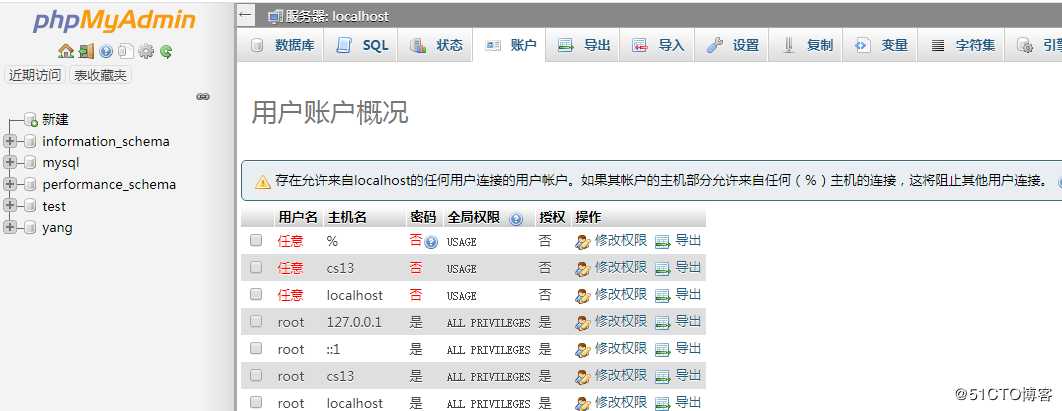This screenshot has width=1062, height=411.
Task: Expand the test database node
Action: (x=9, y=207)
